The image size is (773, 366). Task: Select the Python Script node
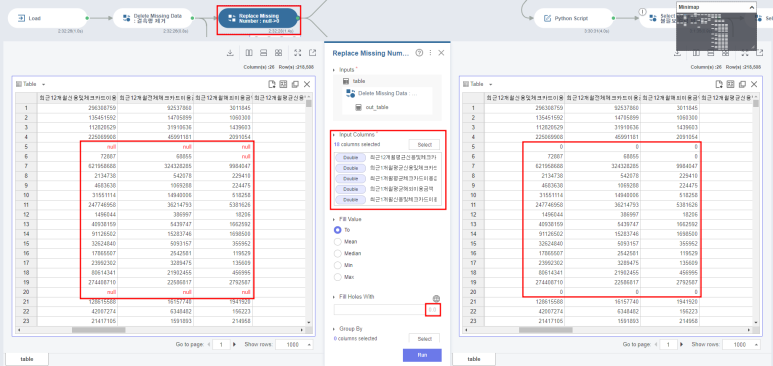point(574,18)
